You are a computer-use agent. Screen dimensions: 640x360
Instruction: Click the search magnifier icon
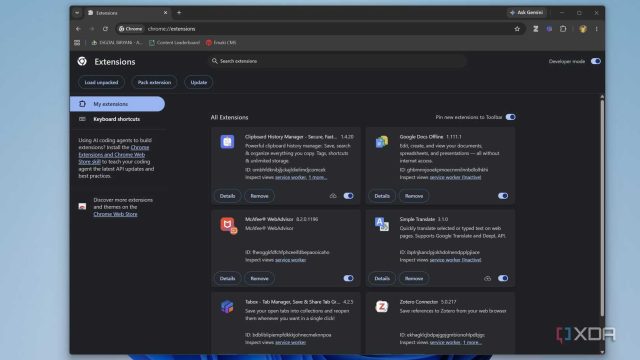[215, 61]
